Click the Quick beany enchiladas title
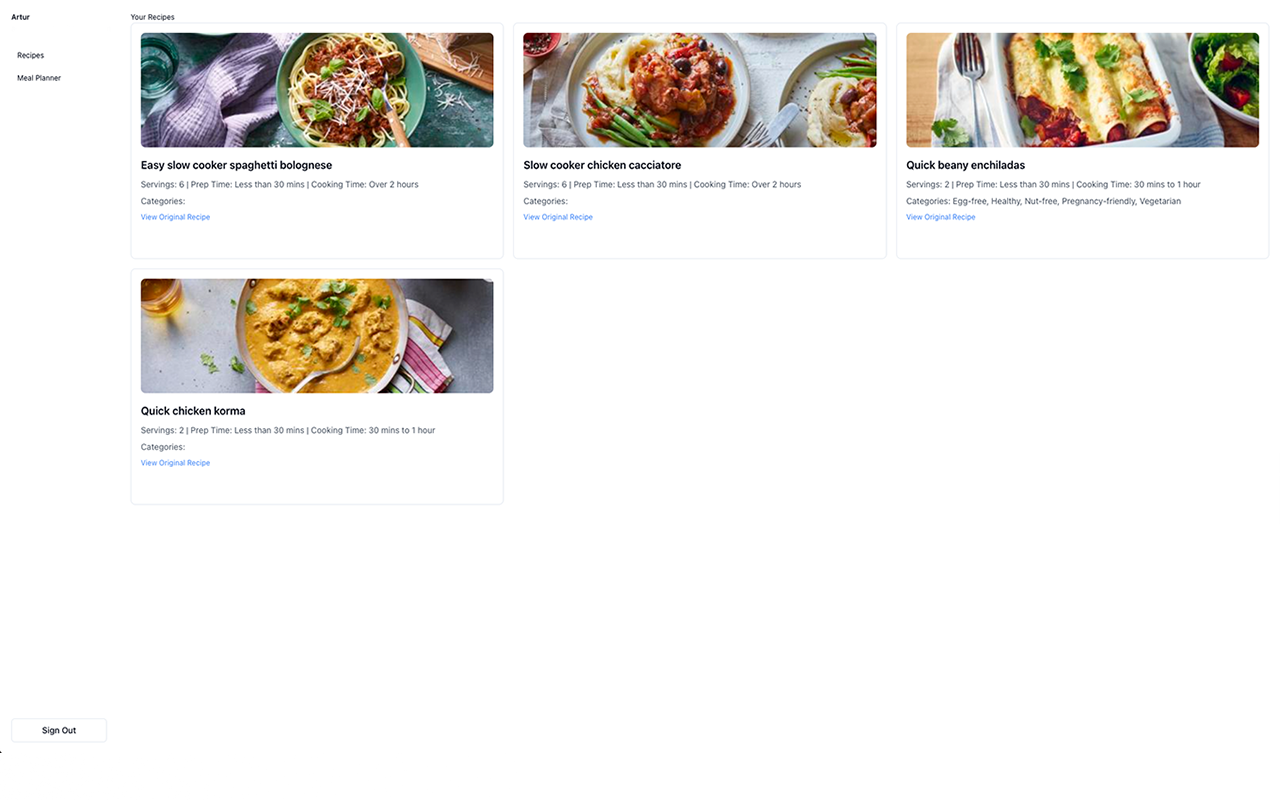 (965, 165)
